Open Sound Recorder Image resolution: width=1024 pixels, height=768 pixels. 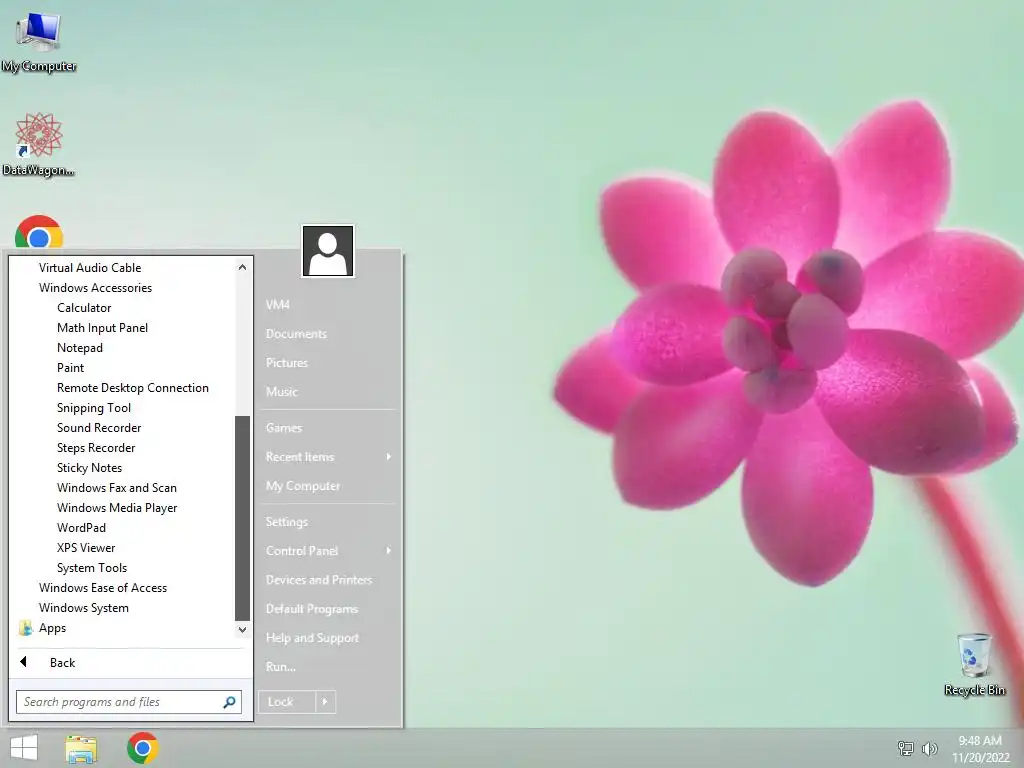click(x=99, y=428)
